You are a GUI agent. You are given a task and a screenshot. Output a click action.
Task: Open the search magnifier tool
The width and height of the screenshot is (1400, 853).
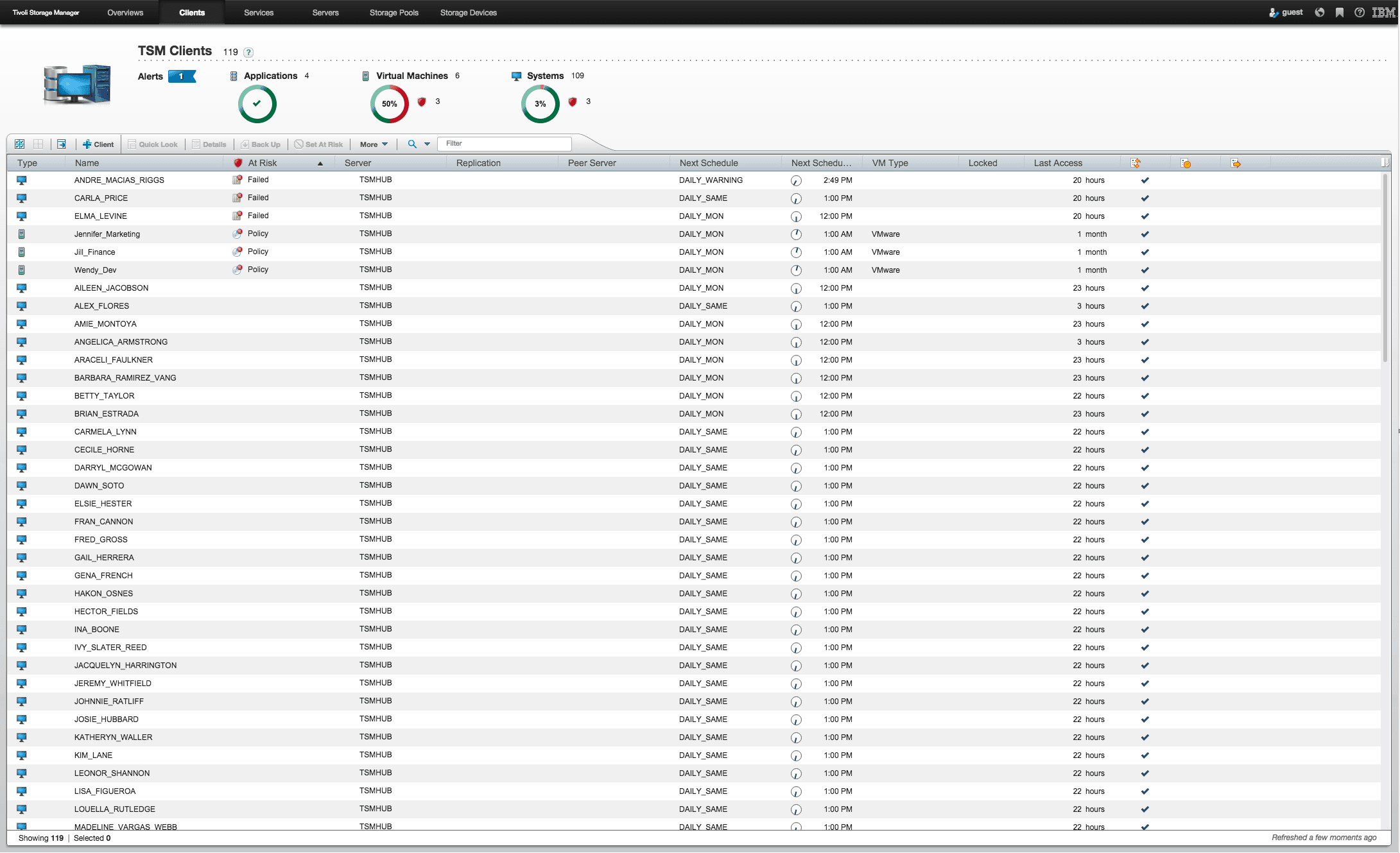pyautogui.click(x=413, y=144)
